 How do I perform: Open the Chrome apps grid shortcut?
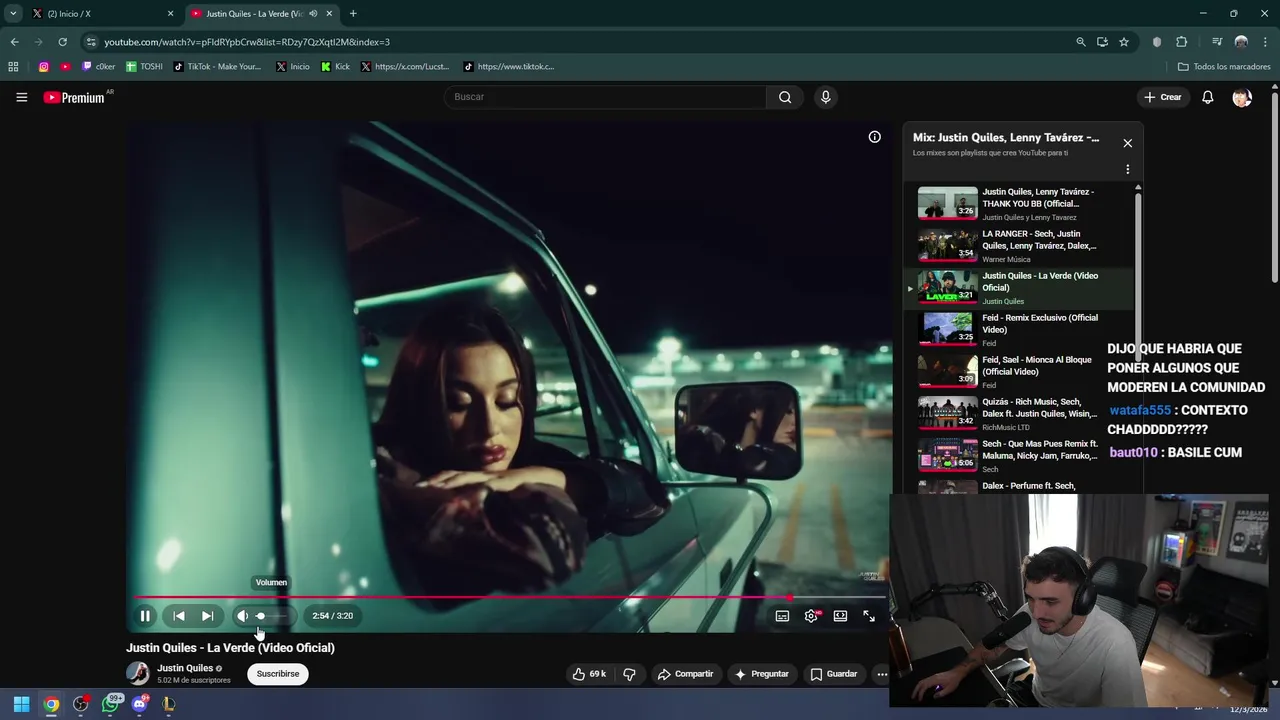point(13,67)
